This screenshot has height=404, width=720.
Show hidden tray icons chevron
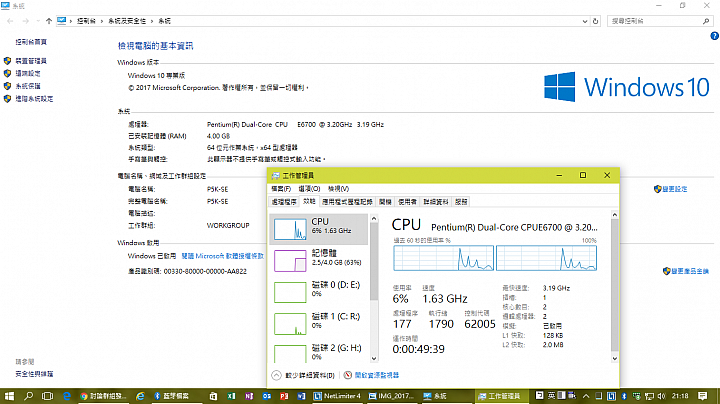tap(586, 396)
